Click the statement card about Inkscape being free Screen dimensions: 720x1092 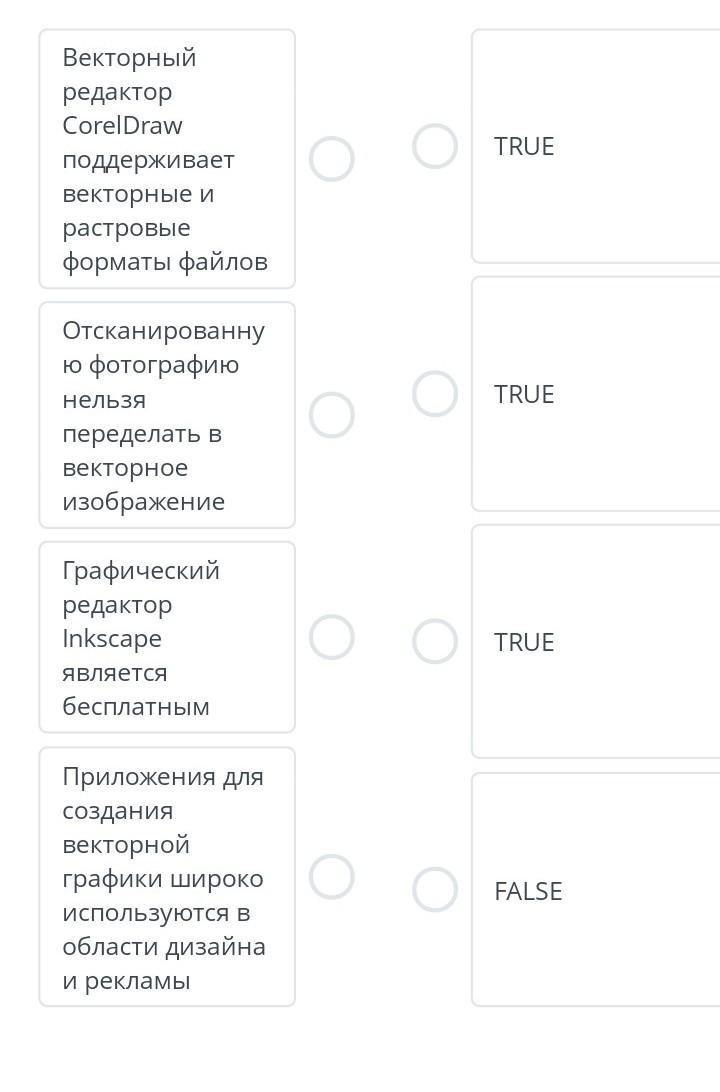(x=167, y=637)
